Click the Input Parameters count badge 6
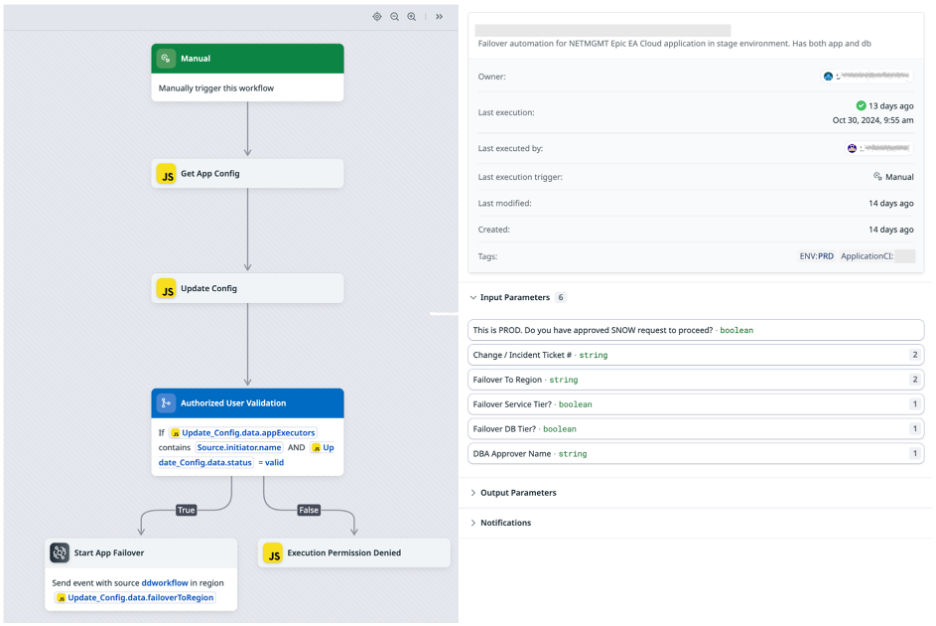Screen dimensions: 936x626 pyautogui.click(x=561, y=297)
